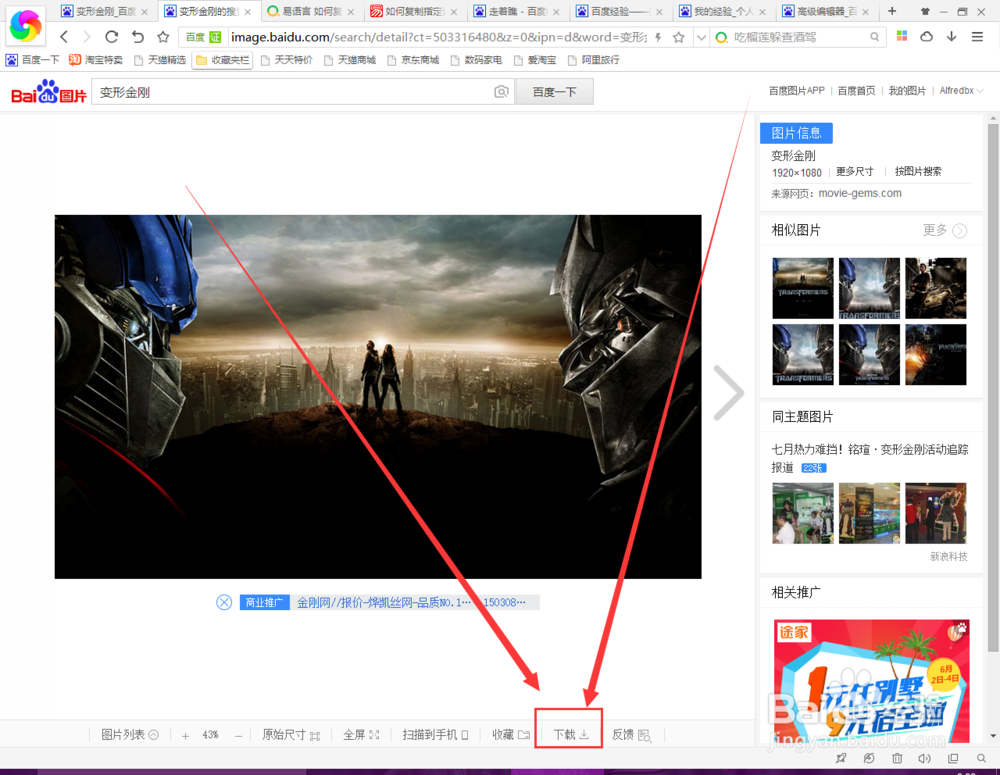Screen dimensions: 1000x775
Task: Click the zoom magnifier in status bar
Action: pos(981,758)
